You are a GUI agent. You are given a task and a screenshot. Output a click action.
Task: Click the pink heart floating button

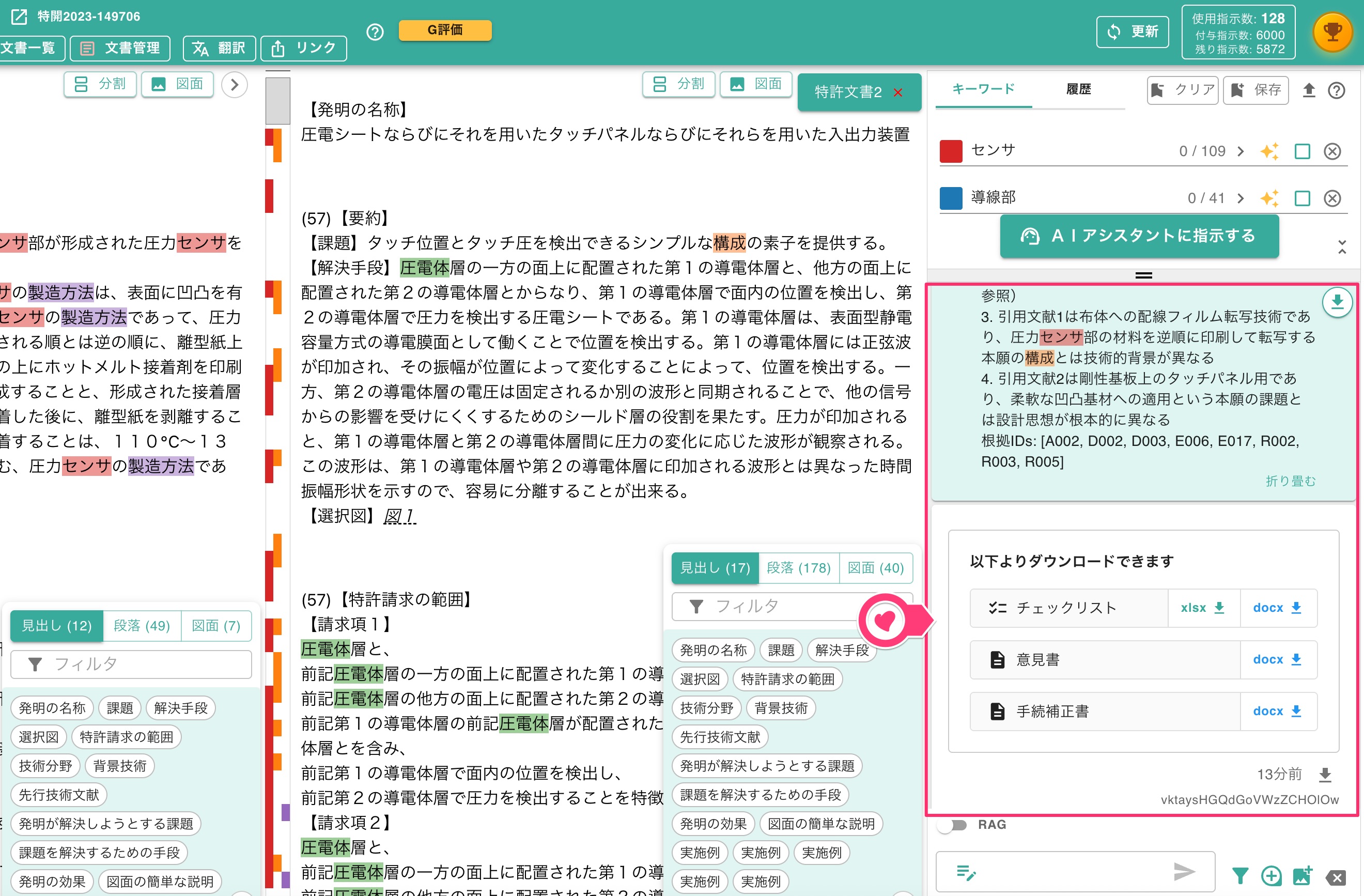pos(886,620)
